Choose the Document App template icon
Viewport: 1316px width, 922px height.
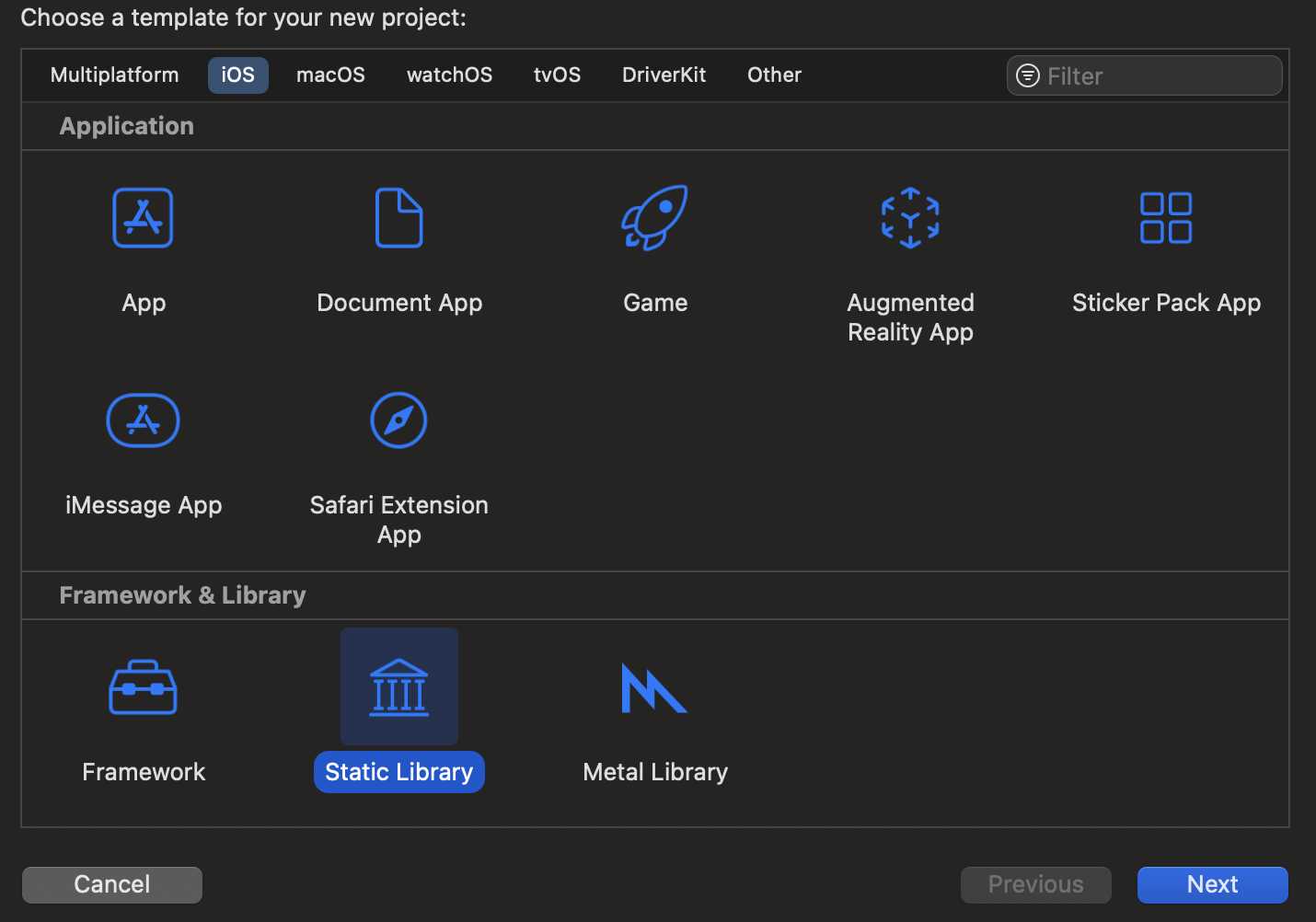click(x=399, y=218)
